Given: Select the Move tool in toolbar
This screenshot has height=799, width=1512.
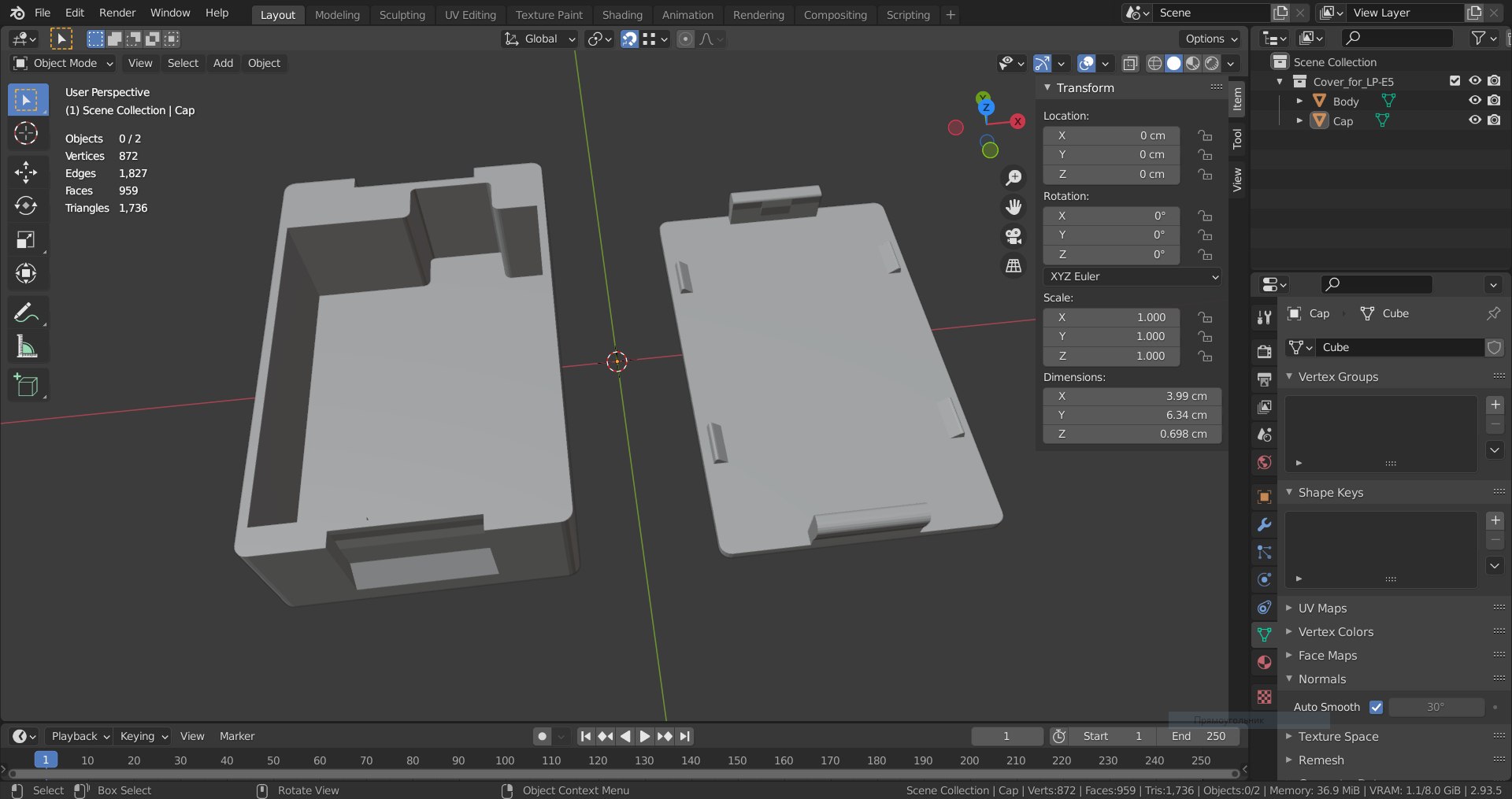Looking at the screenshot, I should (26, 172).
